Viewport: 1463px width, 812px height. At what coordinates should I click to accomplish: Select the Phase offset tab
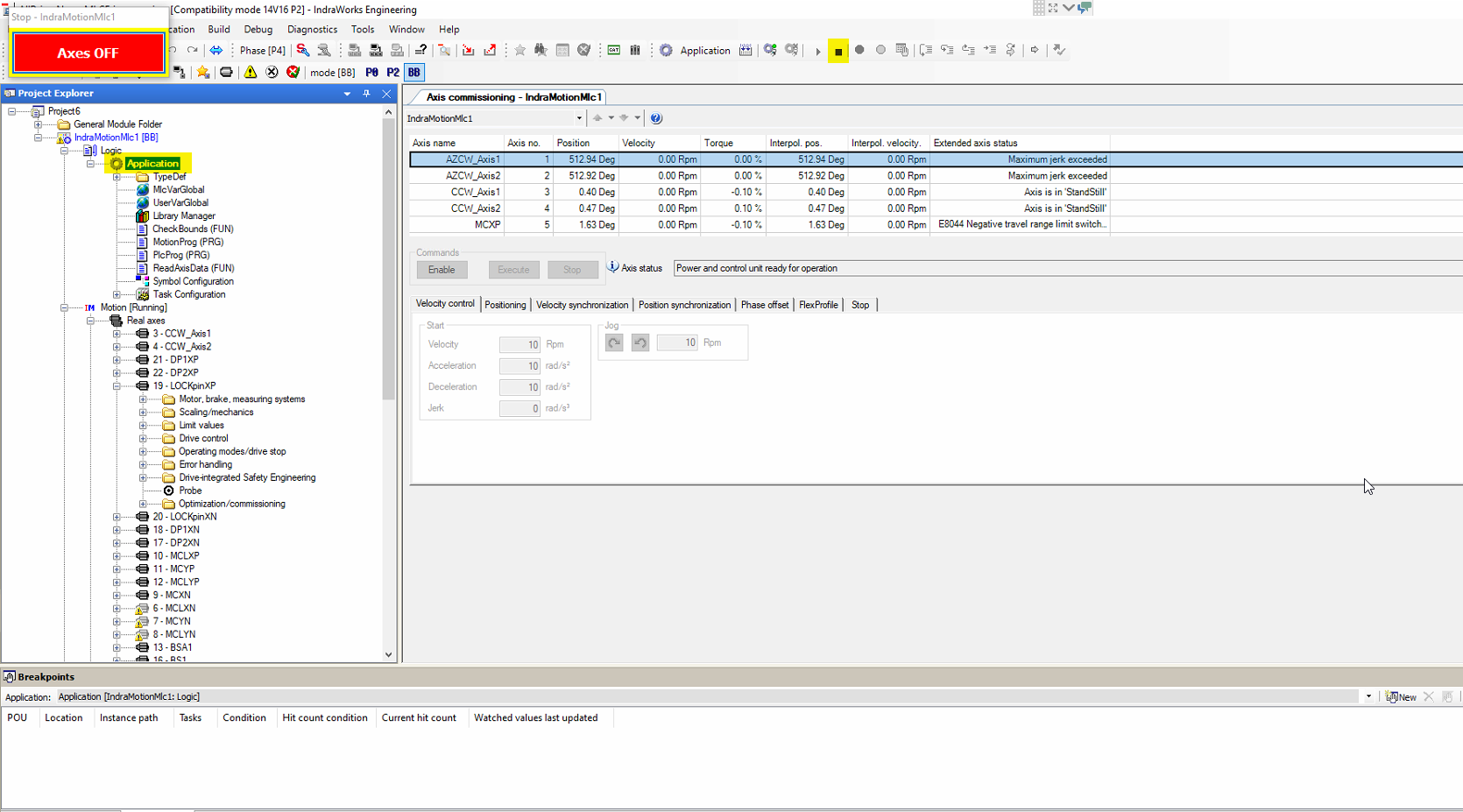point(765,305)
